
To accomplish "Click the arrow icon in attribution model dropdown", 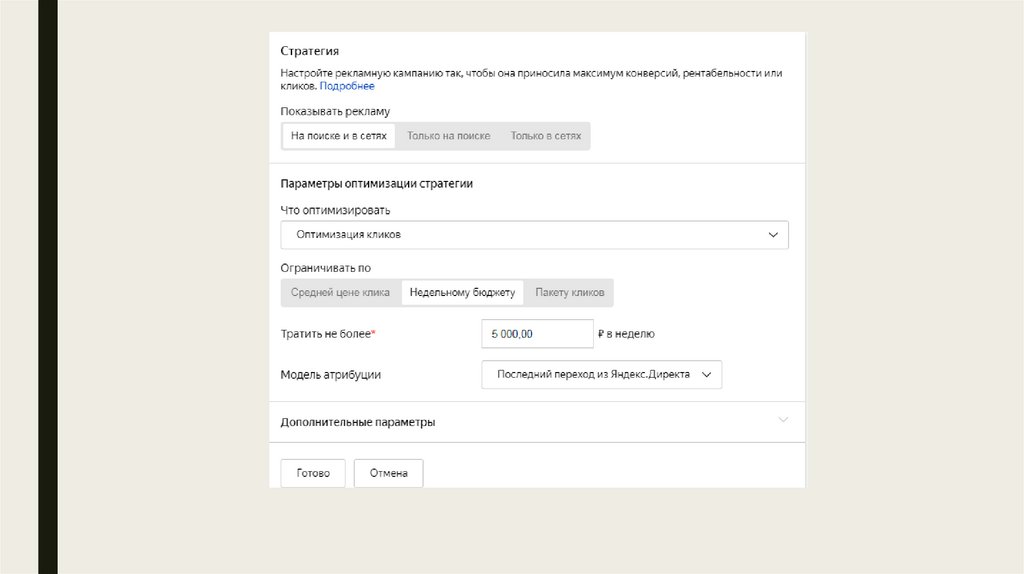I will pyautogui.click(x=706, y=375).
